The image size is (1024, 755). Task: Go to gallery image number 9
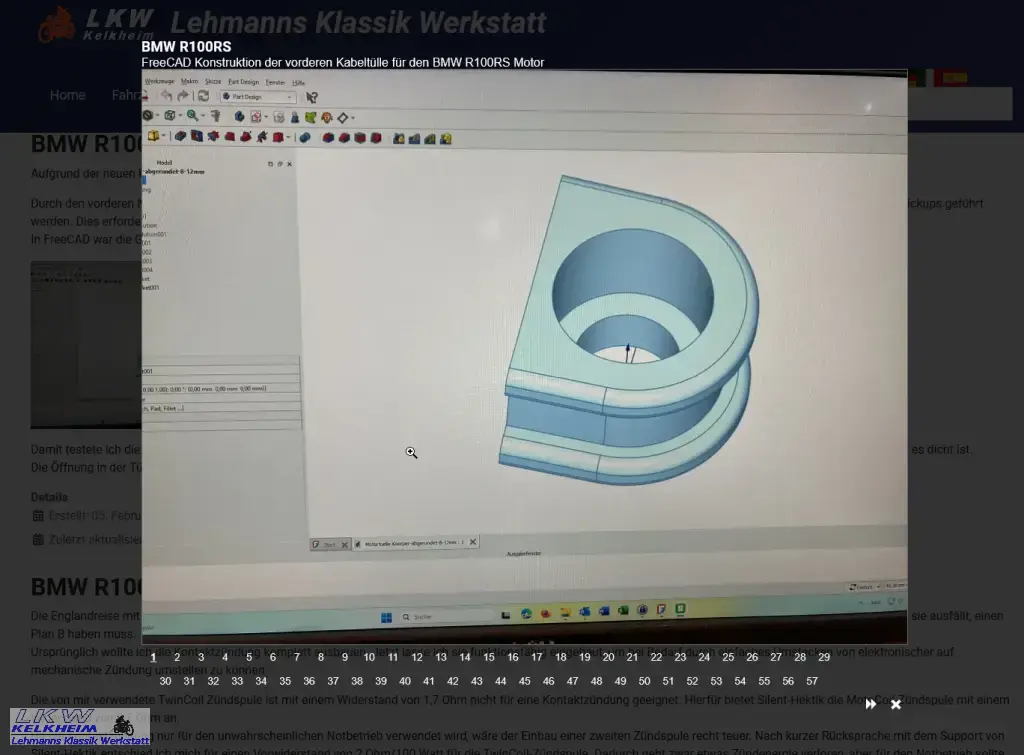pyautogui.click(x=345, y=657)
